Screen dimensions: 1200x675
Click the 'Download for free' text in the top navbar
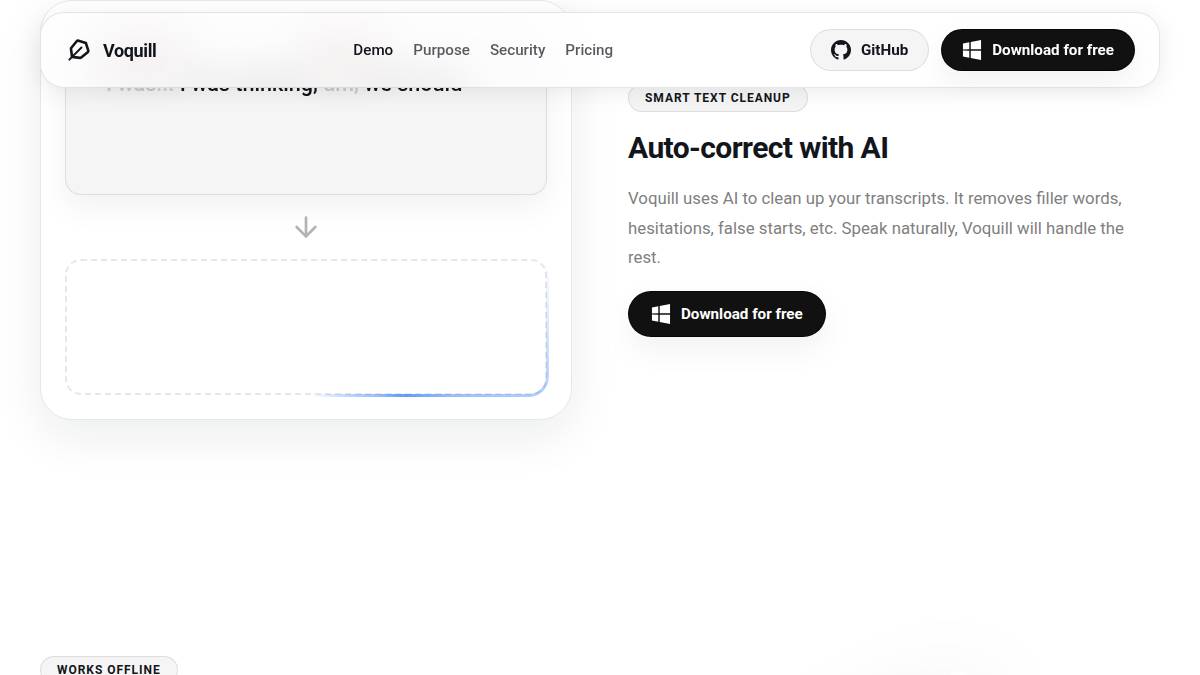(x=1052, y=50)
